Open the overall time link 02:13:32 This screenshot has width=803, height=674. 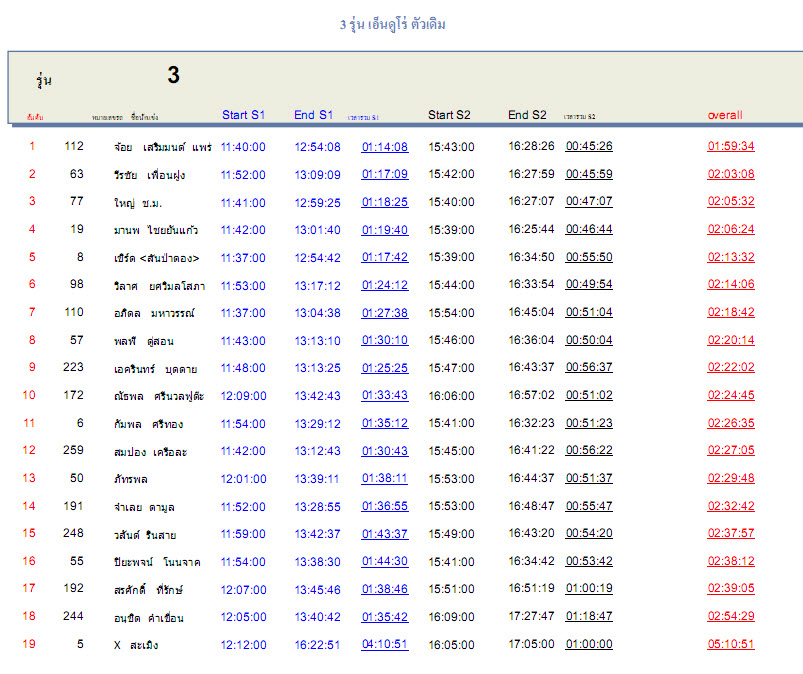pyautogui.click(x=730, y=257)
